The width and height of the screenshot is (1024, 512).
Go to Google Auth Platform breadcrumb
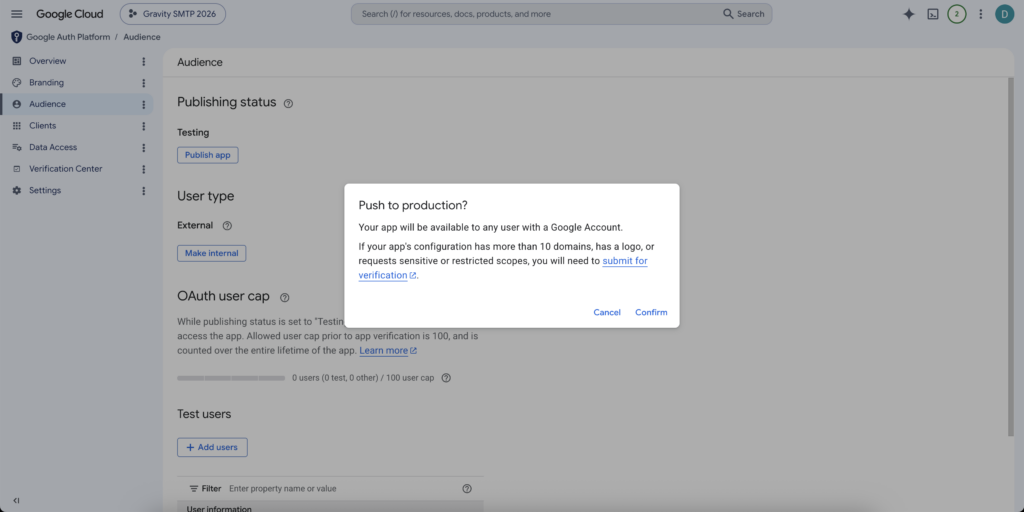(68, 37)
